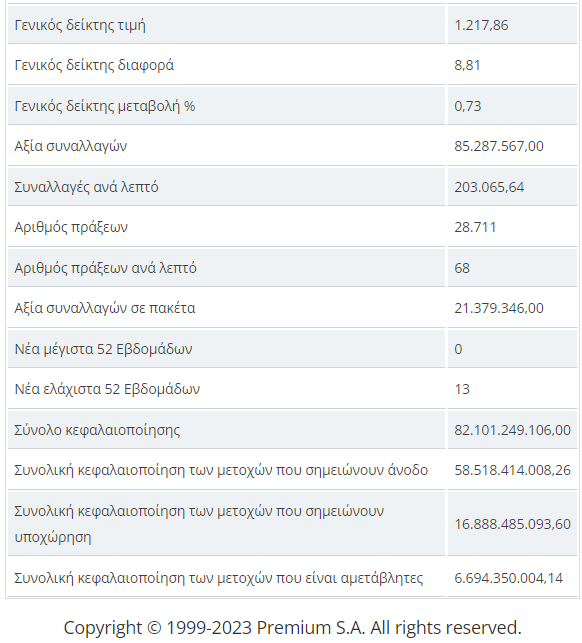Click the Premium S.A. copyright text
This screenshot has height=643, width=582.
[x=292, y=627]
